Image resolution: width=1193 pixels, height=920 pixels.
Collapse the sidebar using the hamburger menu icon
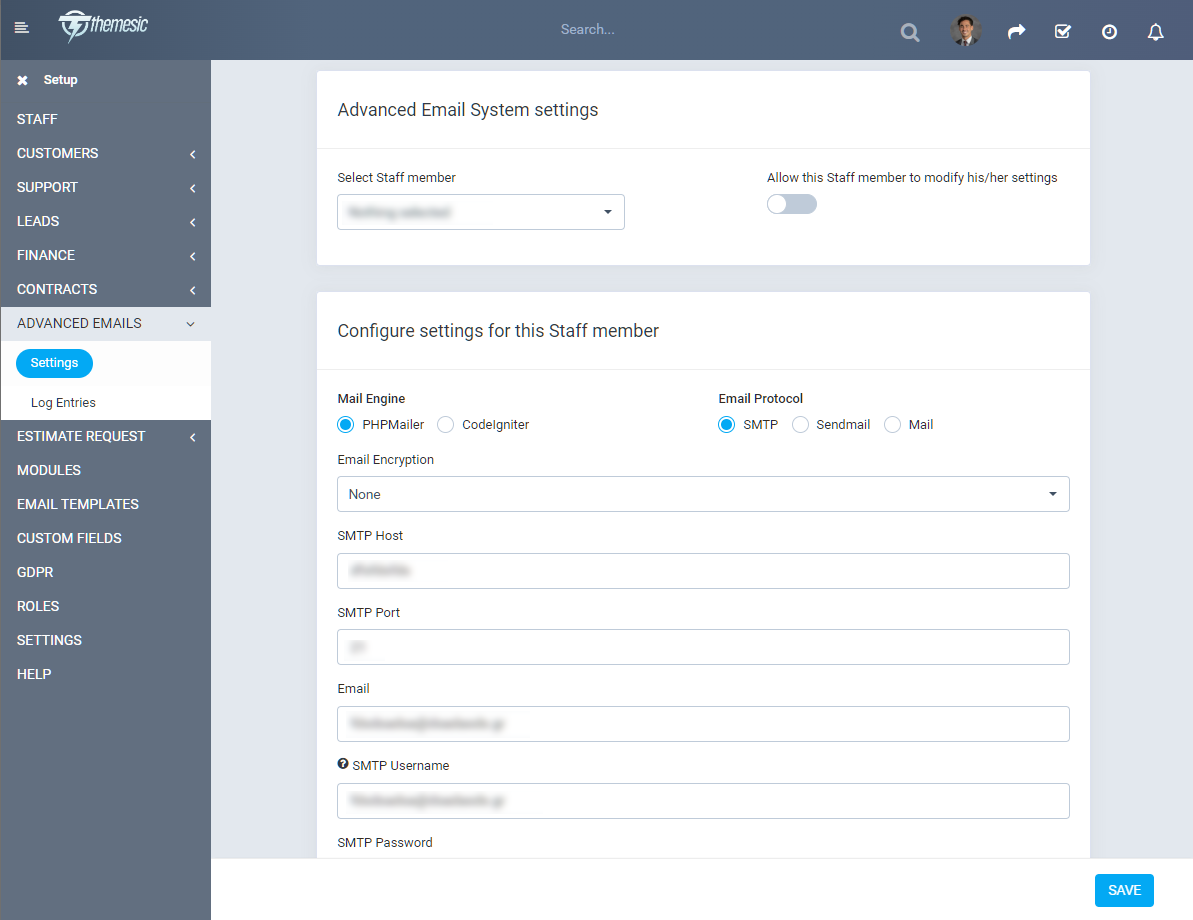tap(21, 27)
